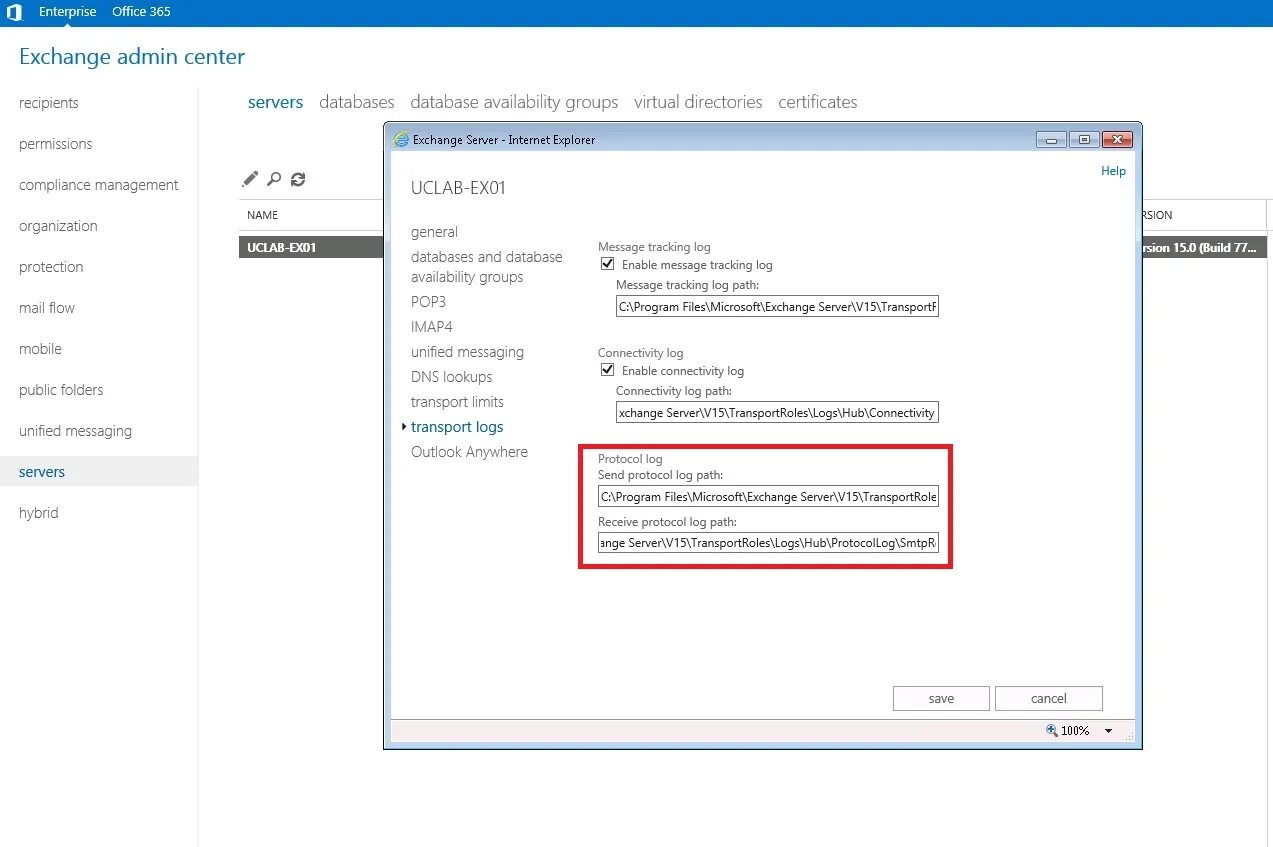1273x847 pixels.
Task: Click the pencil edit icon in servers toolbar
Action: pos(250,179)
